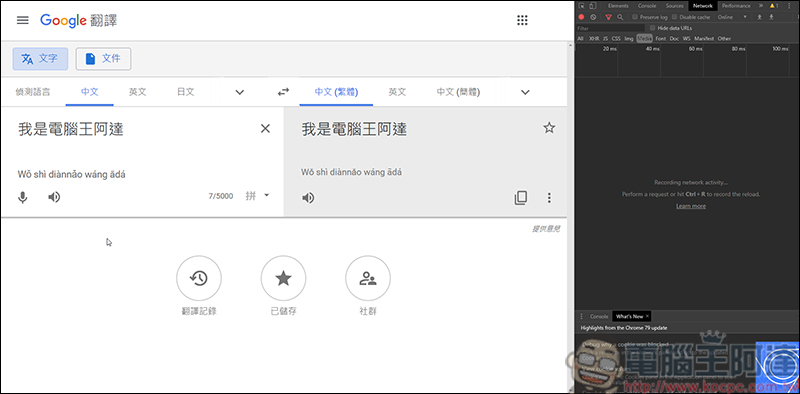The height and width of the screenshot is (394, 800).
Task: Expand the source language list chevron
Action: click(x=239, y=92)
